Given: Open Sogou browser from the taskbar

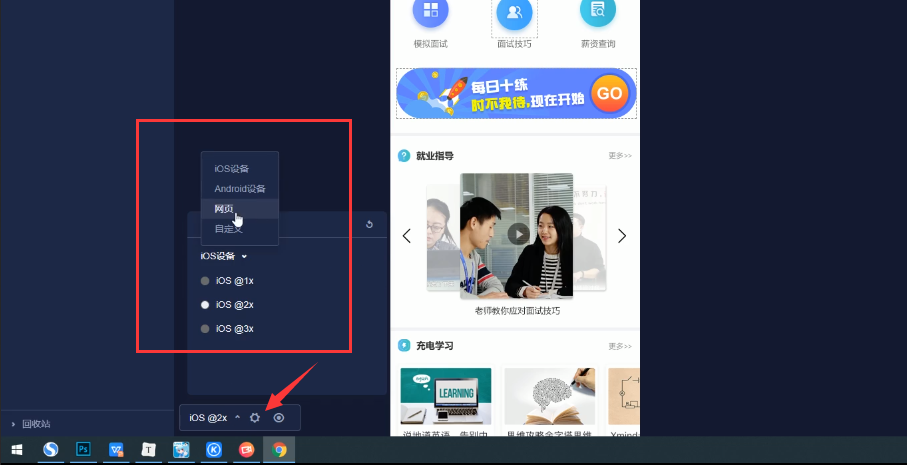Looking at the screenshot, I should [x=50, y=449].
